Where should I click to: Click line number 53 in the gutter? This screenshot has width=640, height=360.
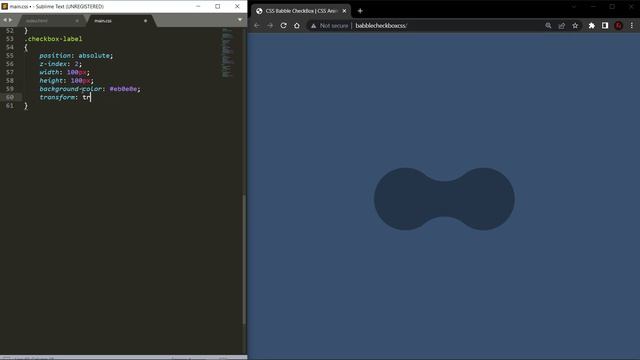(10, 39)
